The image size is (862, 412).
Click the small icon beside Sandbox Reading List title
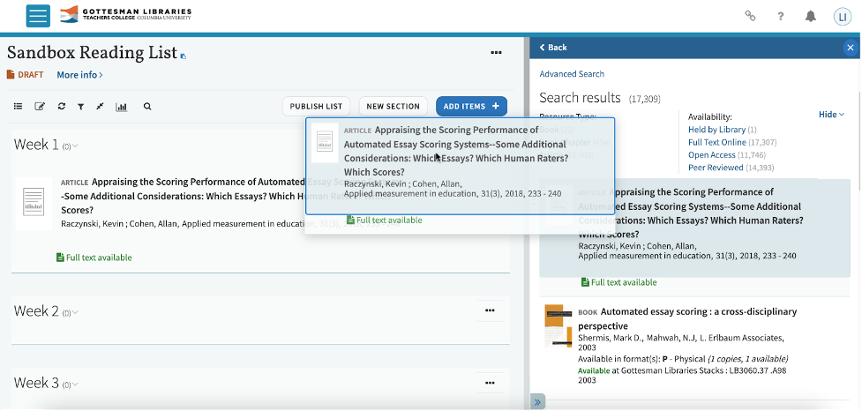pyautogui.click(x=184, y=56)
